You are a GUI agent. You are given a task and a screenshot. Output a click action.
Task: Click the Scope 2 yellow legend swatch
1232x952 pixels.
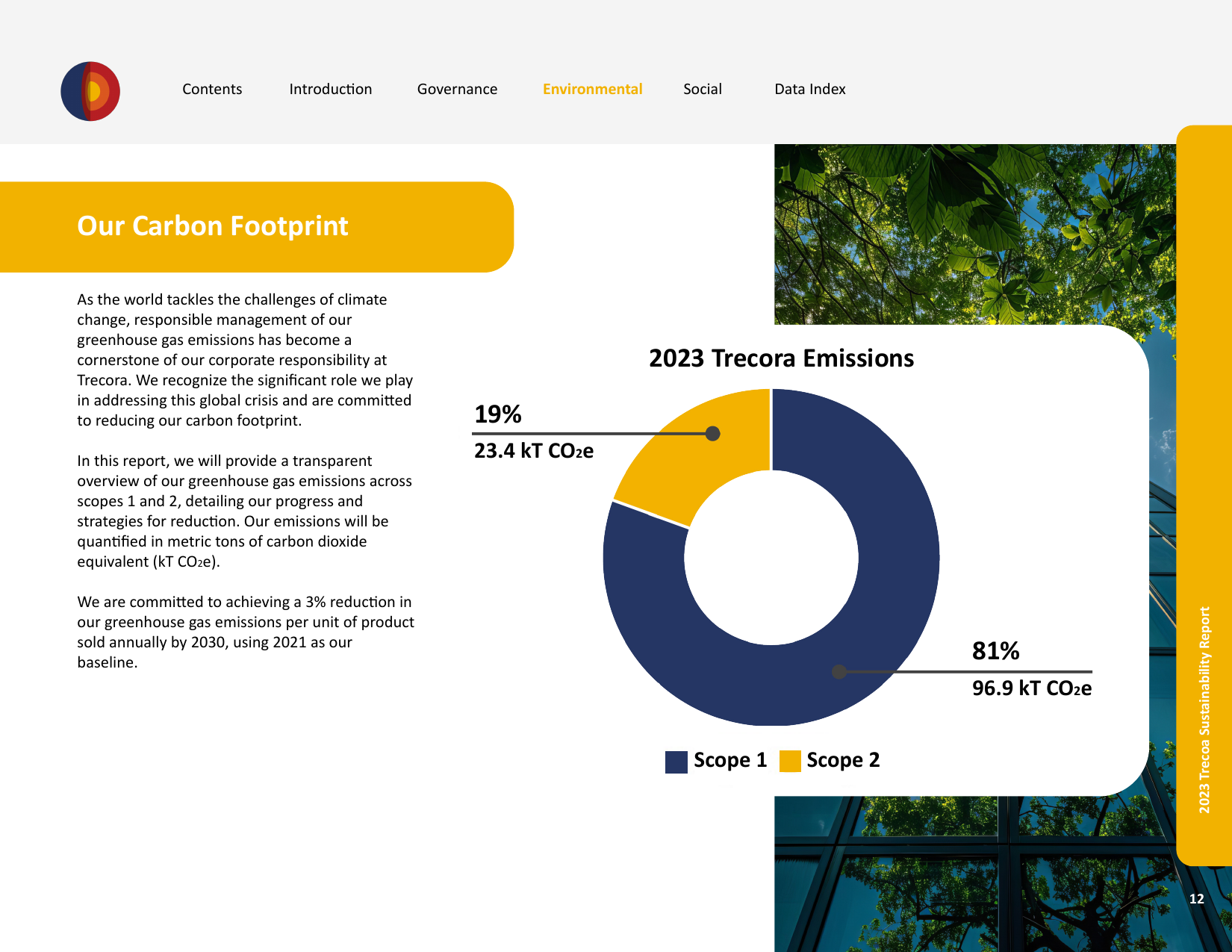(x=790, y=762)
